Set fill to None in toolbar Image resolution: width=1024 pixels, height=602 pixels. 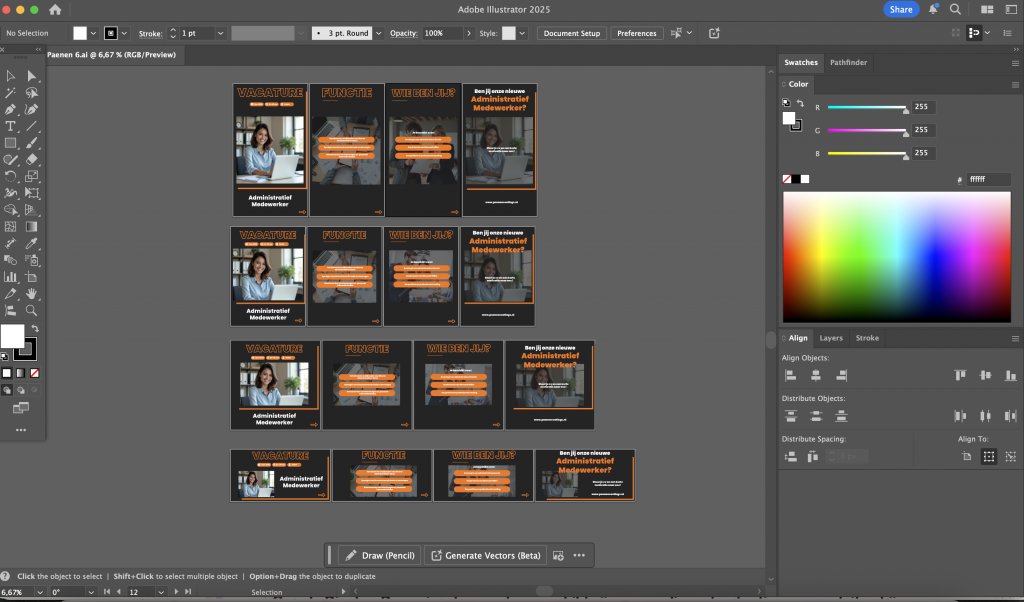[35, 373]
